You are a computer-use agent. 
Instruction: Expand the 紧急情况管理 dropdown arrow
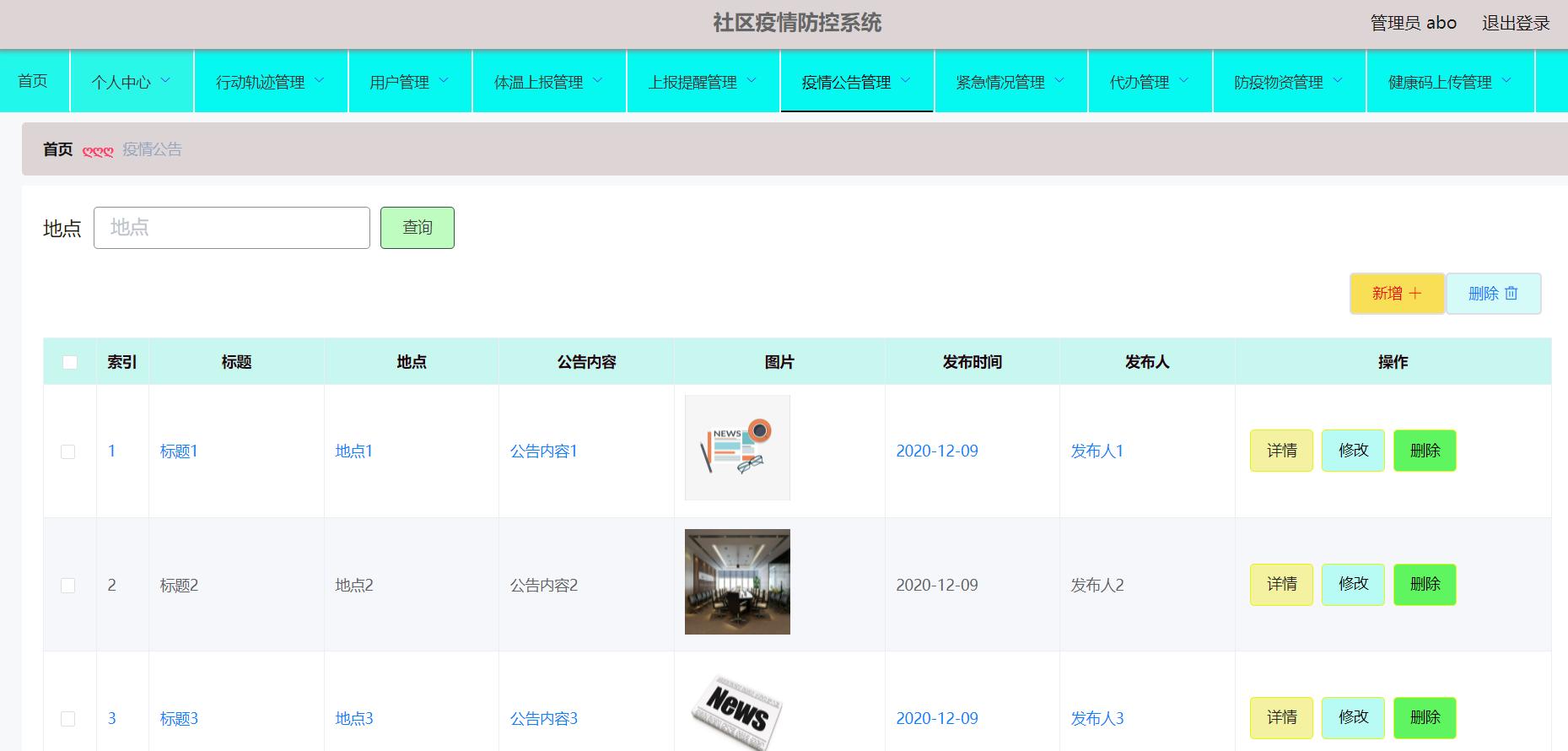1059,81
